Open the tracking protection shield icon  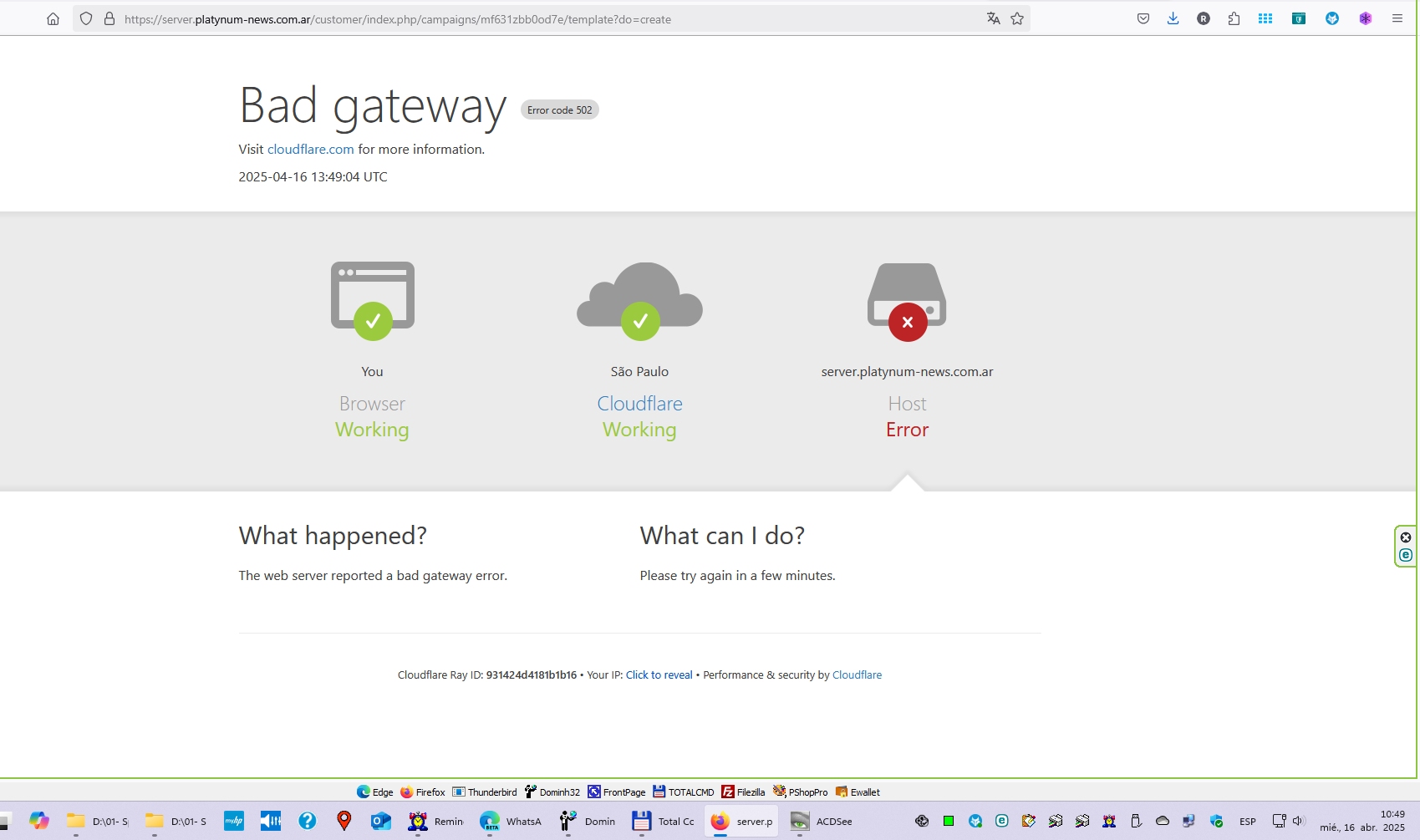click(86, 18)
